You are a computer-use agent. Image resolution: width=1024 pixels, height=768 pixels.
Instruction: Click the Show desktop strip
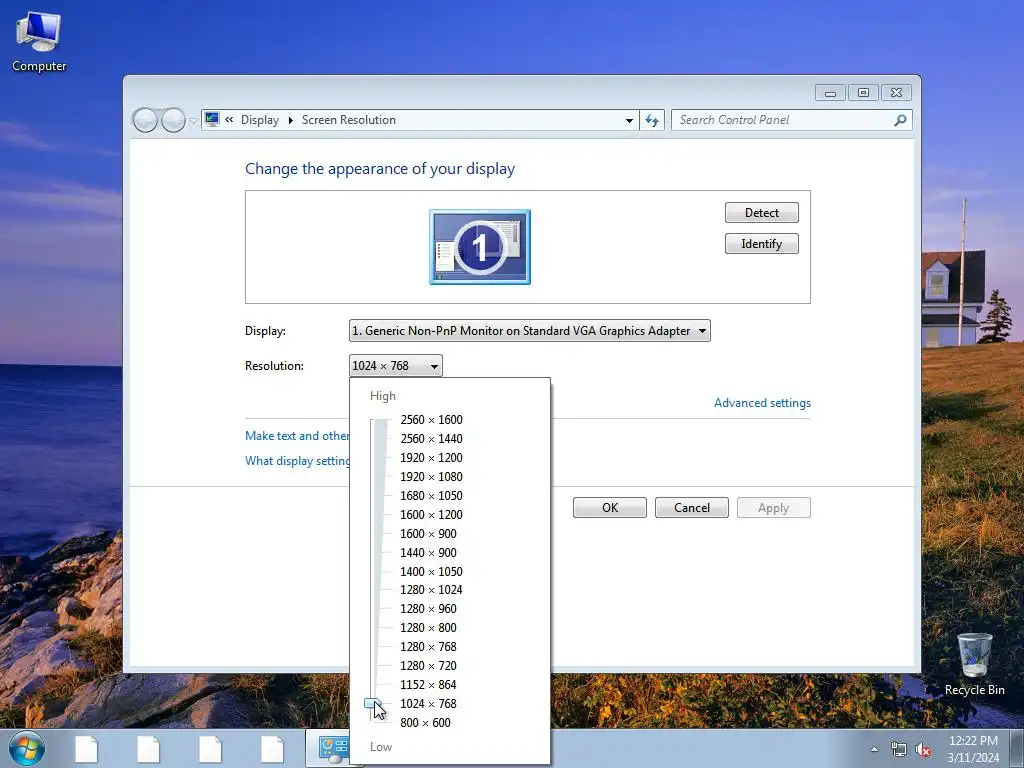click(x=1019, y=749)
